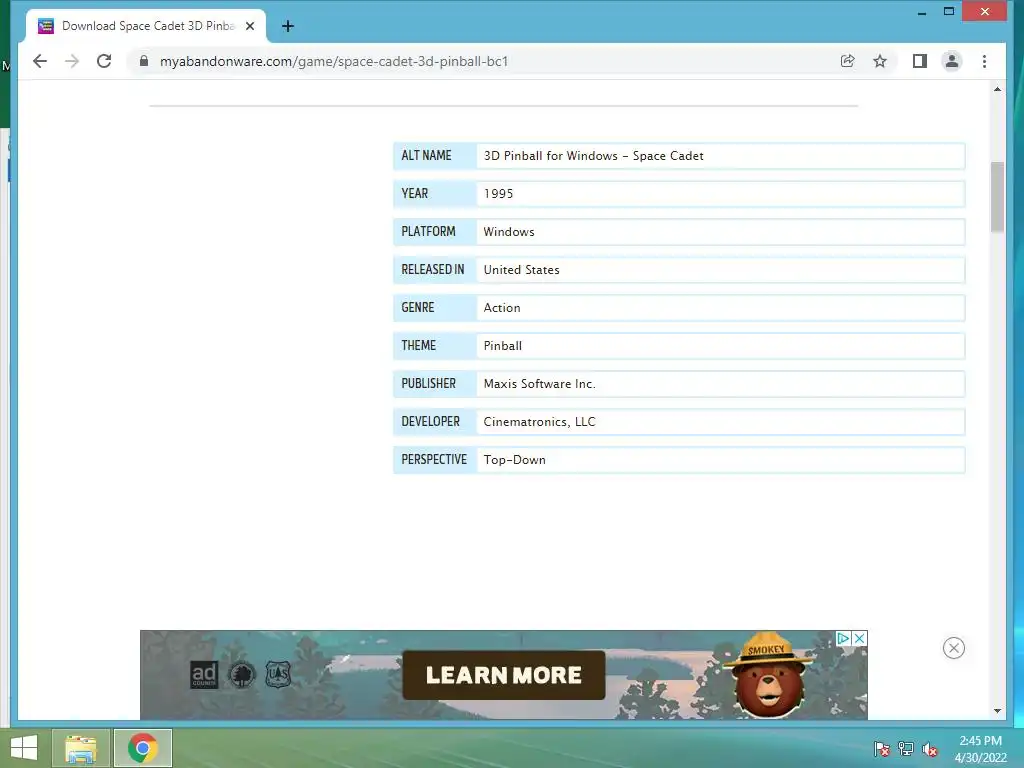The width and height of the screenshot is (1024, 768).
Task: Click the scrollbar up arrow
Action: [997, 89]
